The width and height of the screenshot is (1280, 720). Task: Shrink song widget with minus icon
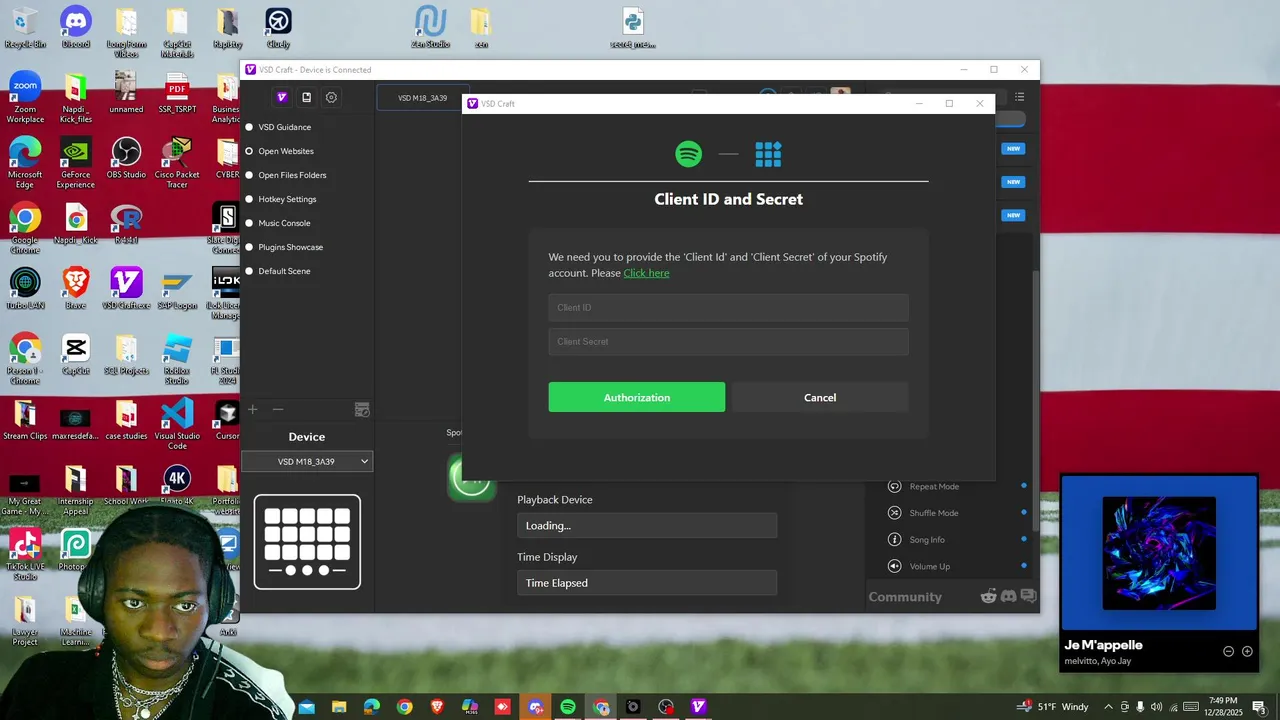pyautogui.click(x=1229, y=651)
